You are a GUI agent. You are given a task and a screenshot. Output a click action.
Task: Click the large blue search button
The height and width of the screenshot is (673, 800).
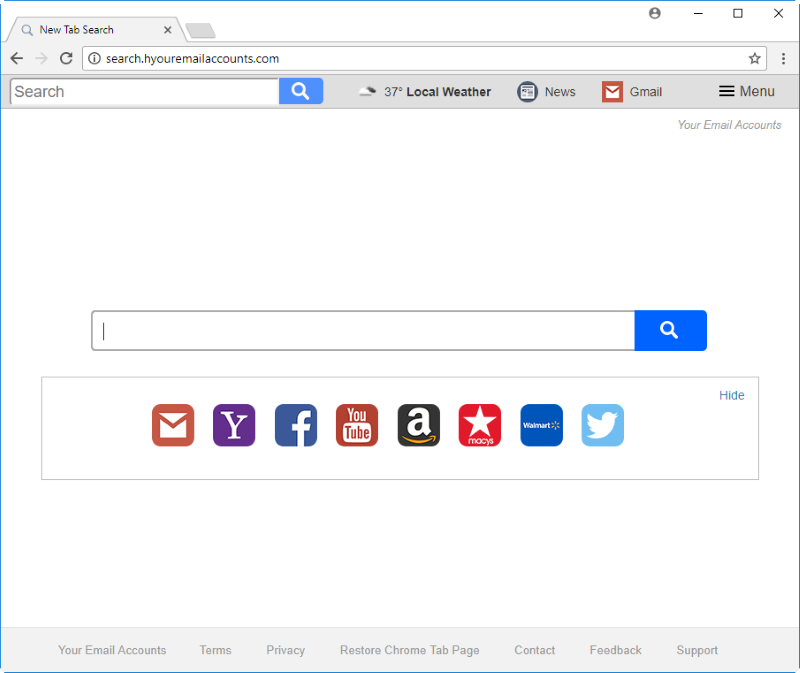tap(670, 330)
